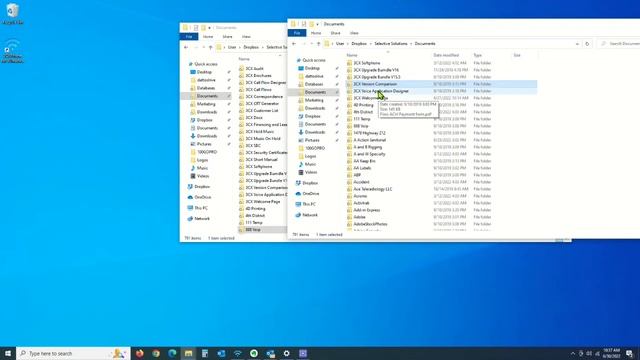Viewport: 640px width, 360px height.
Task: Click the Search Documents field
Action: [x=618, y=44]
